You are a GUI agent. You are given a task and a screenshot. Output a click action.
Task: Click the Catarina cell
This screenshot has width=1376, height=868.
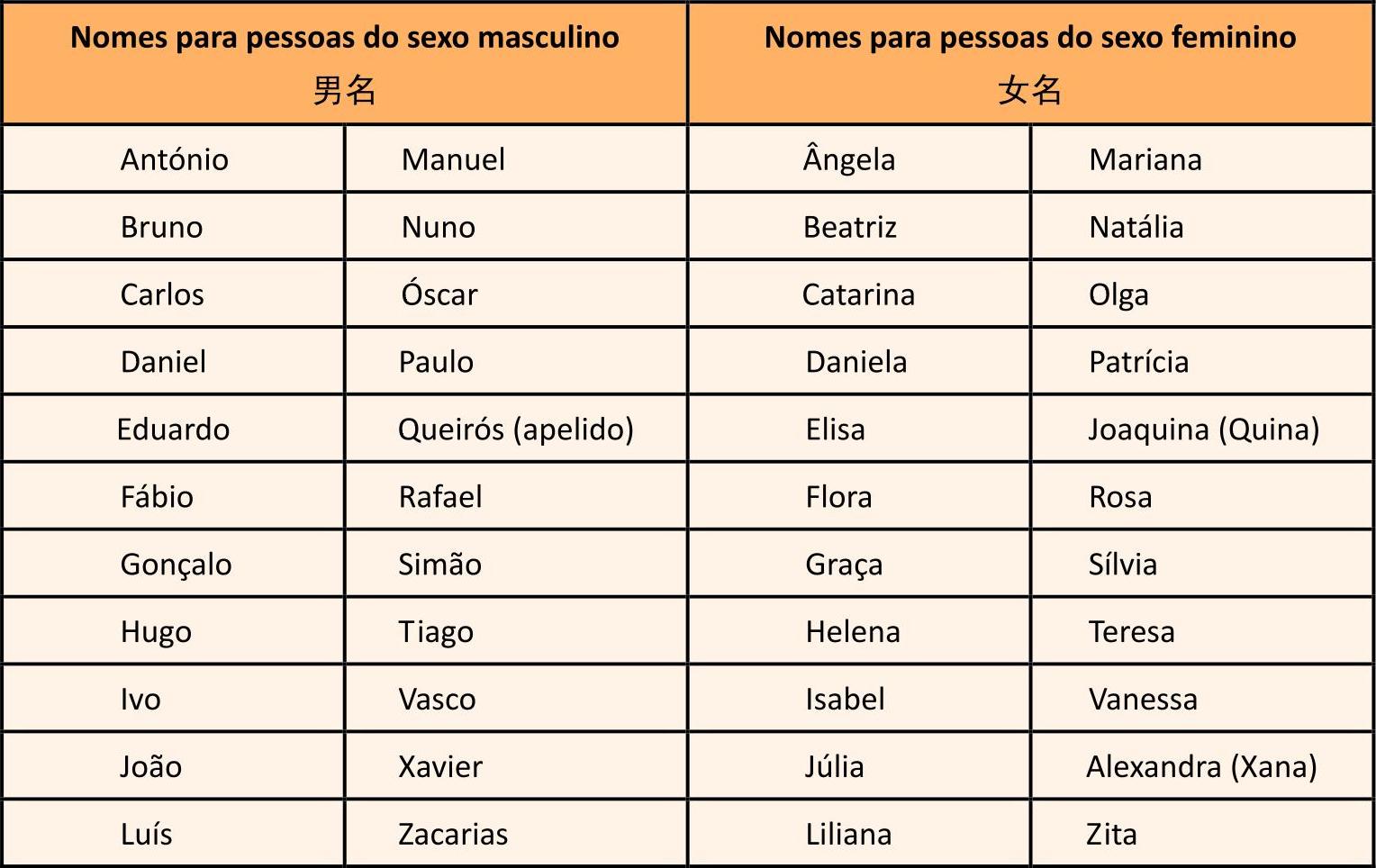858,294
